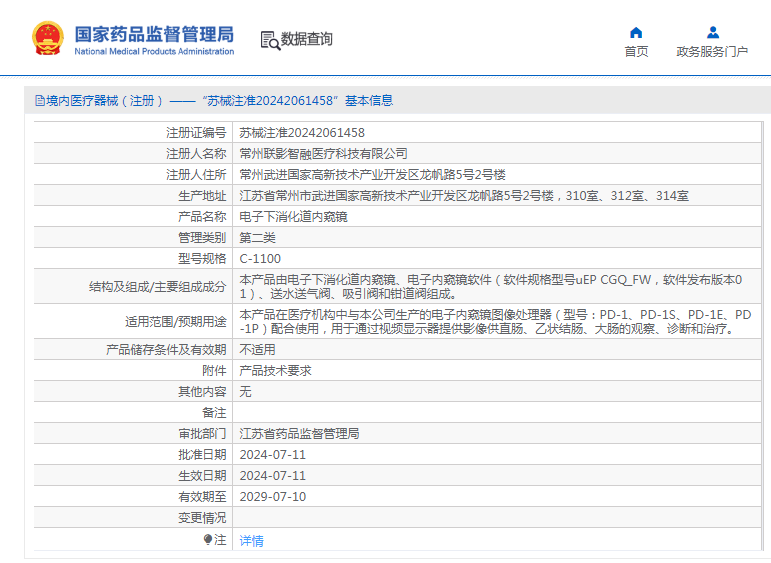
Task: Click the 注册人名称 row label
Action: click(196, 154)
